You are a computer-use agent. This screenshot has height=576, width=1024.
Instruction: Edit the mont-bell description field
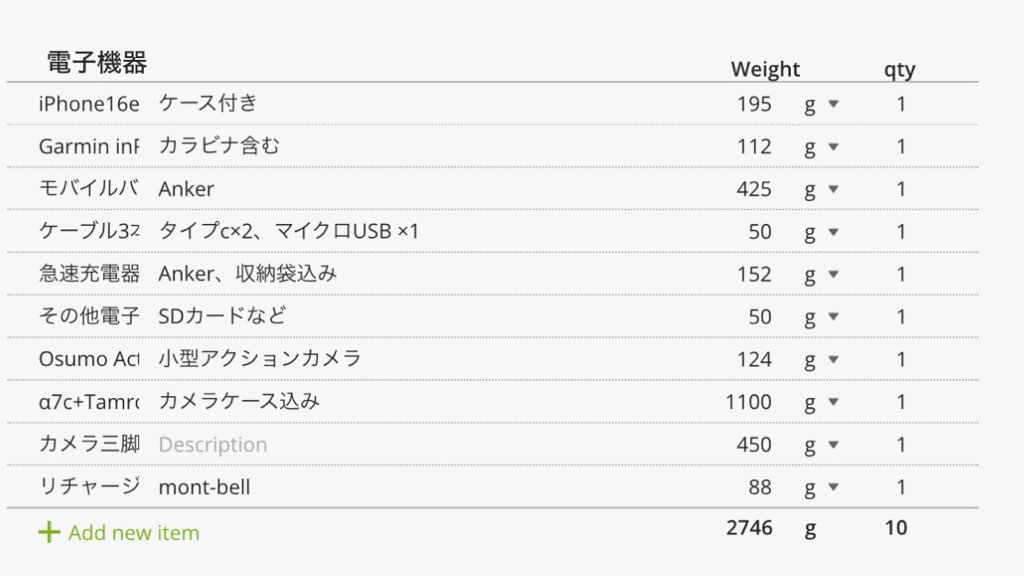click(204, 488)
